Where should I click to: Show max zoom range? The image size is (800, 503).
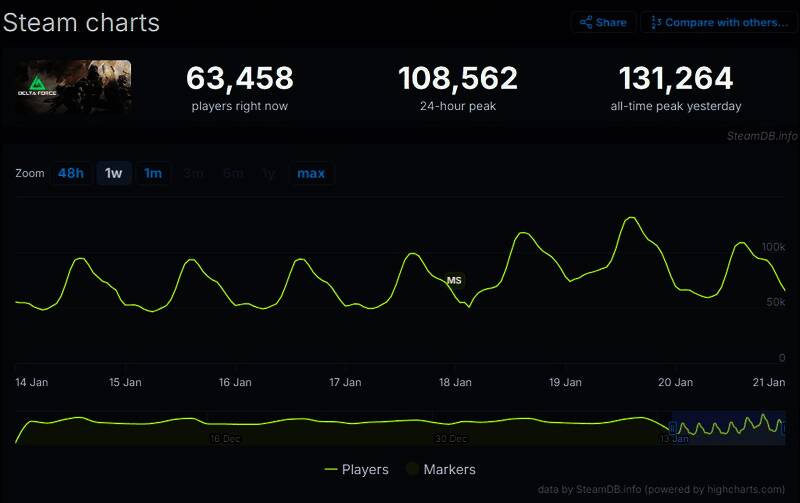coord(311,173)
